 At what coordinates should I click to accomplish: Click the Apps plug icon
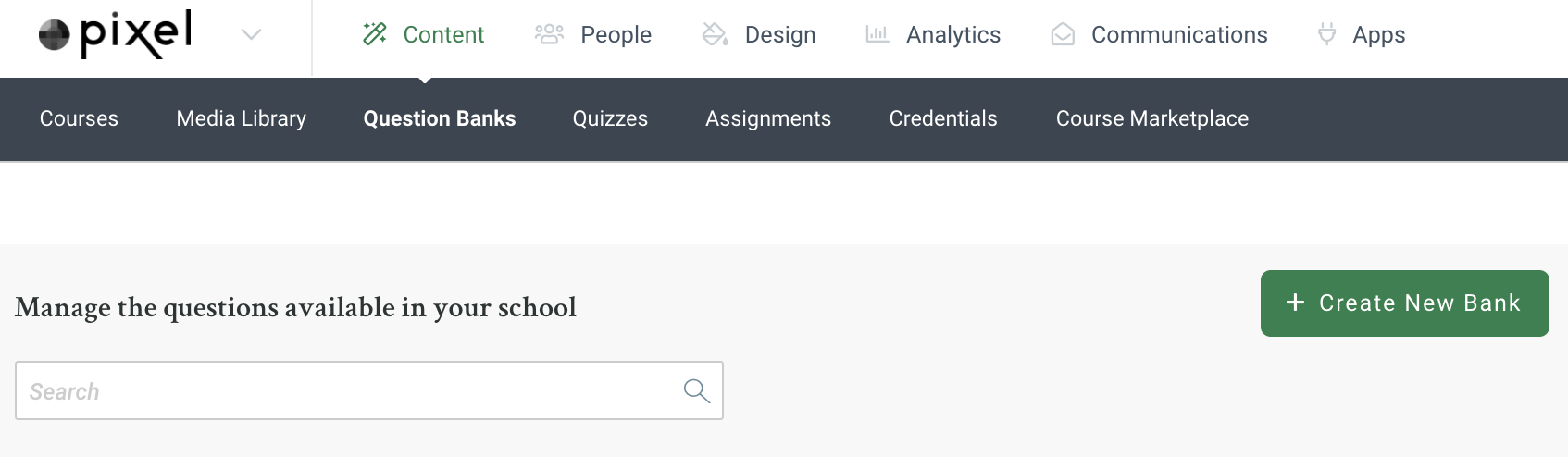click(1326, 35)
